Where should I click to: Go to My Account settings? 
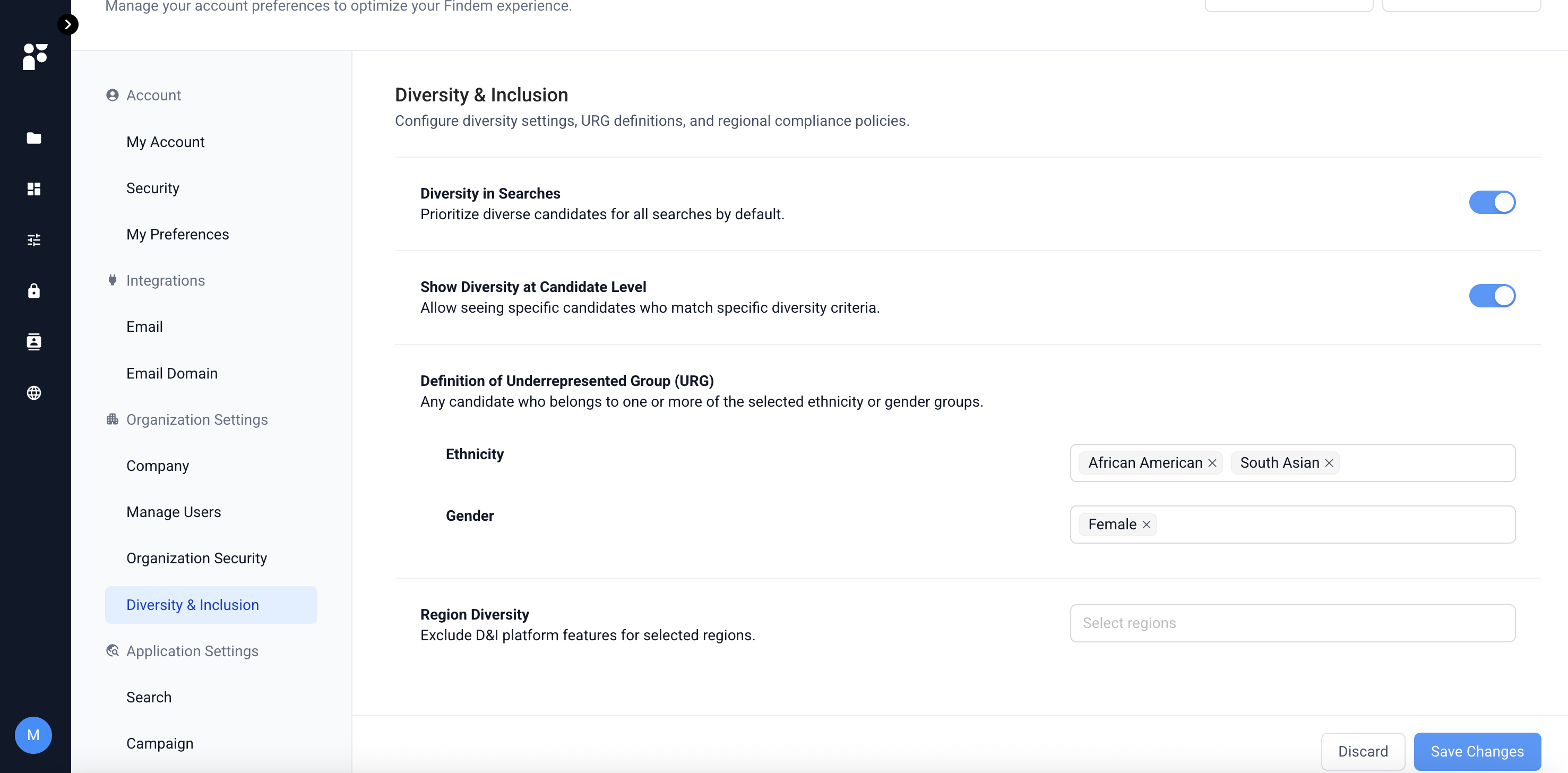coord(165,142)
